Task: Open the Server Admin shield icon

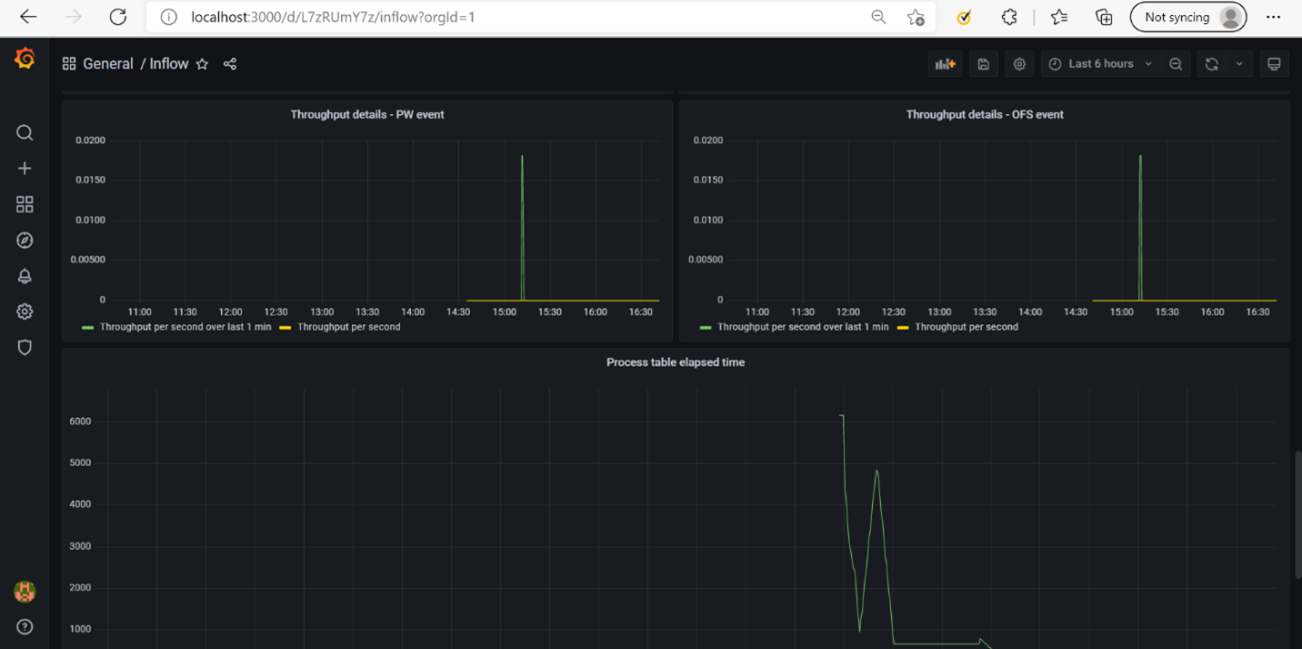Action: 25,347
